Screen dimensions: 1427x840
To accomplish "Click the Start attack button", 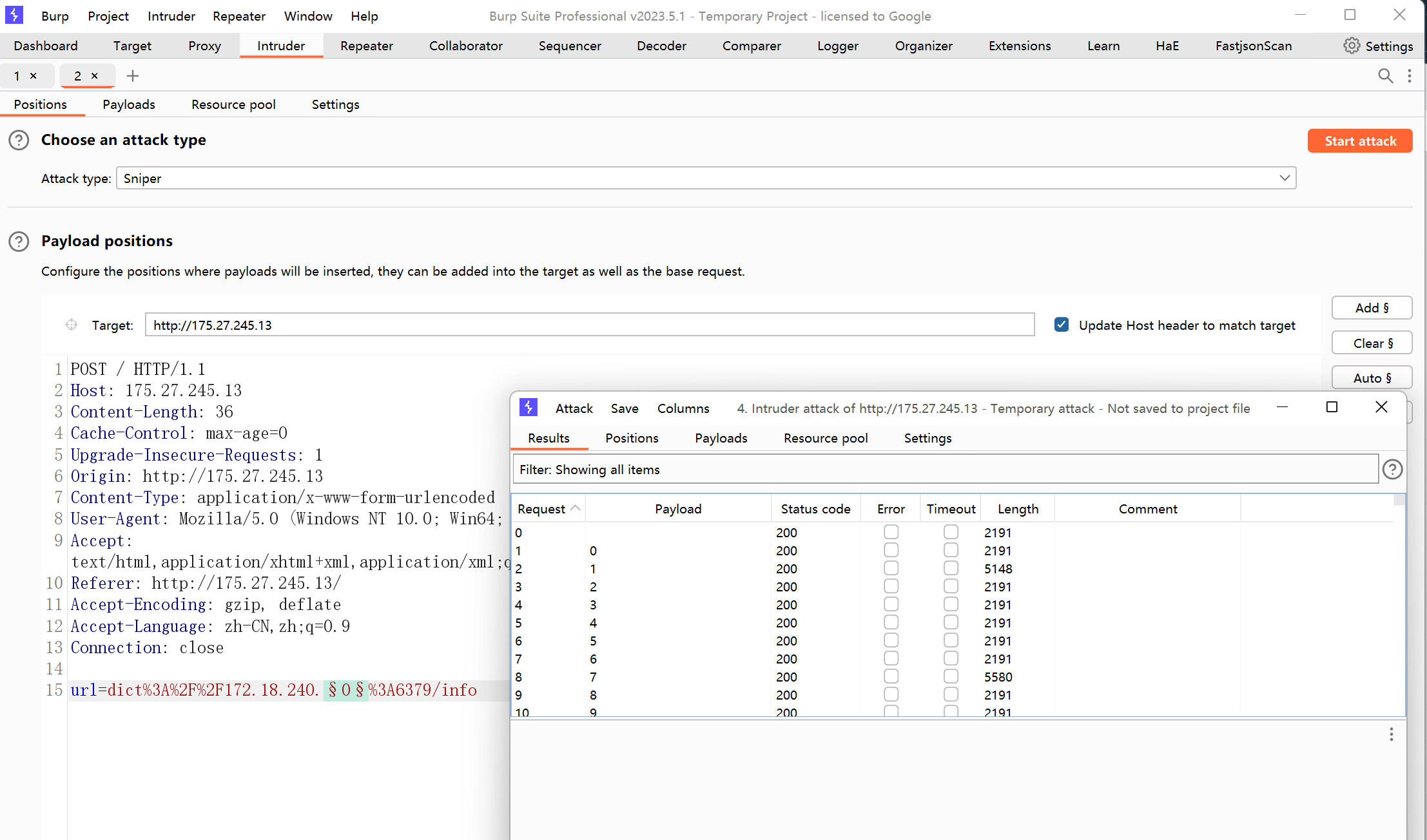I will [1359, 141].
